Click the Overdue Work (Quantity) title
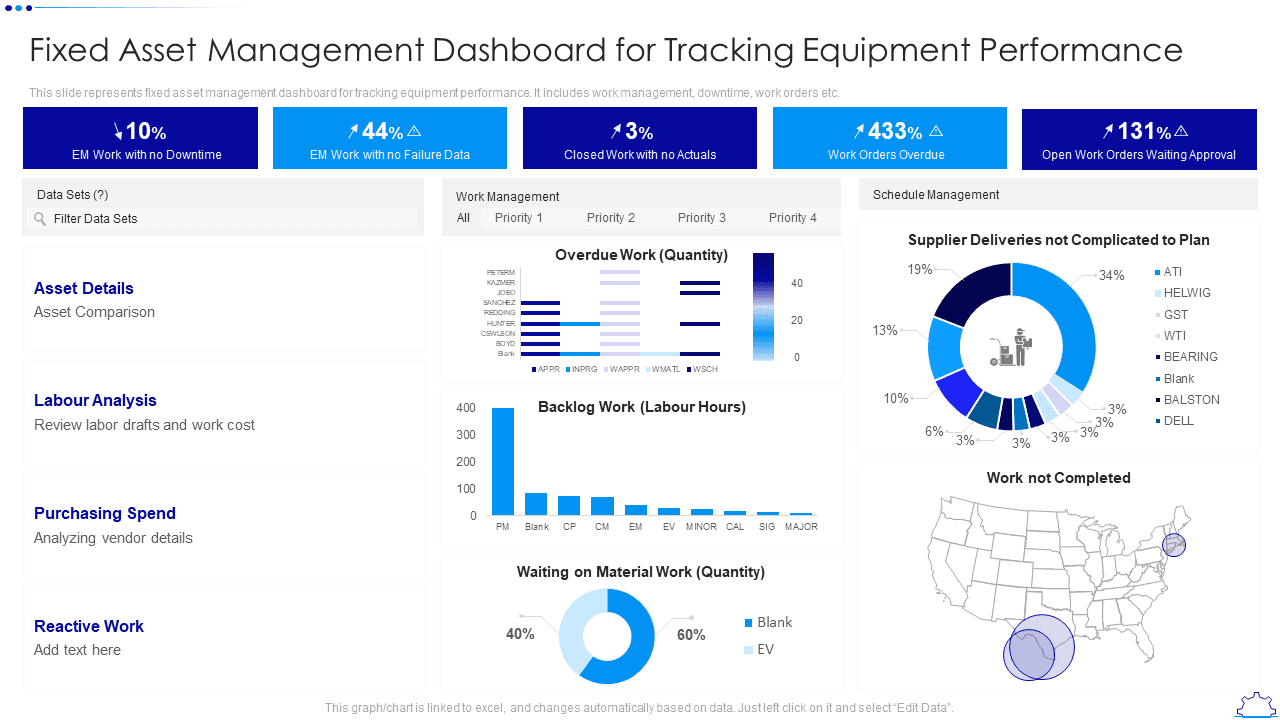The width and height of the screenshot is (1280, 720). click(x=642, y=255)
